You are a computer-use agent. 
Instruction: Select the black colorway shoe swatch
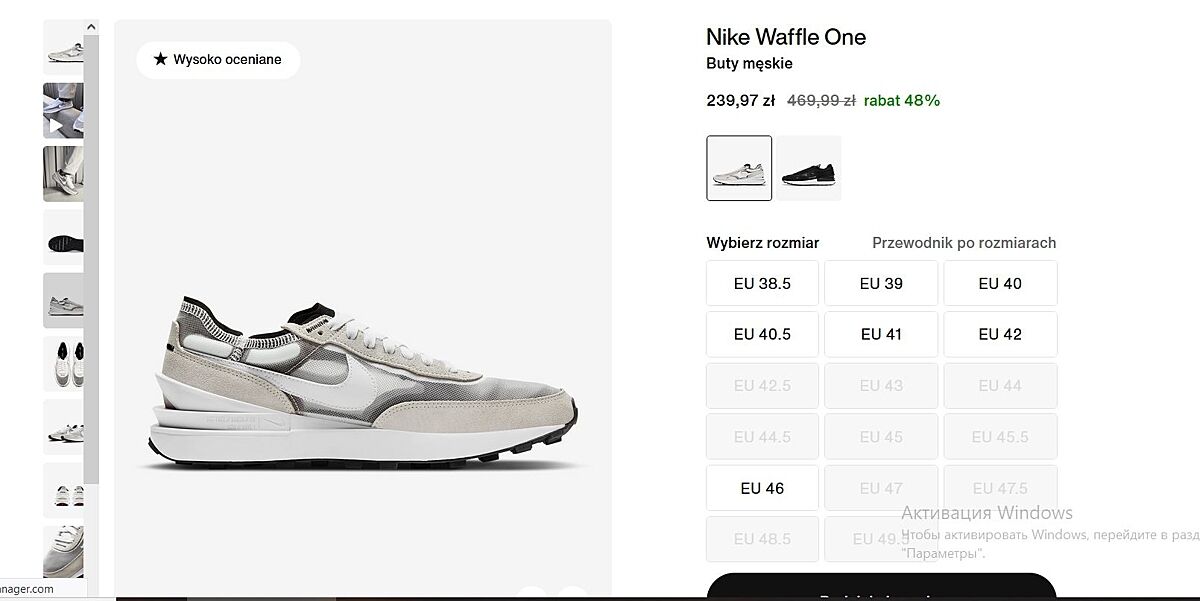(x=809, y=169)
